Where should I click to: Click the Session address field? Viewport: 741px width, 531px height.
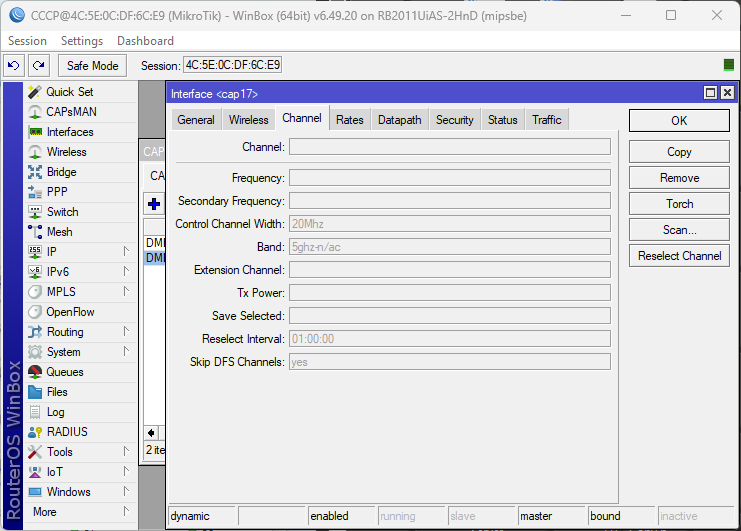[233, 65]
